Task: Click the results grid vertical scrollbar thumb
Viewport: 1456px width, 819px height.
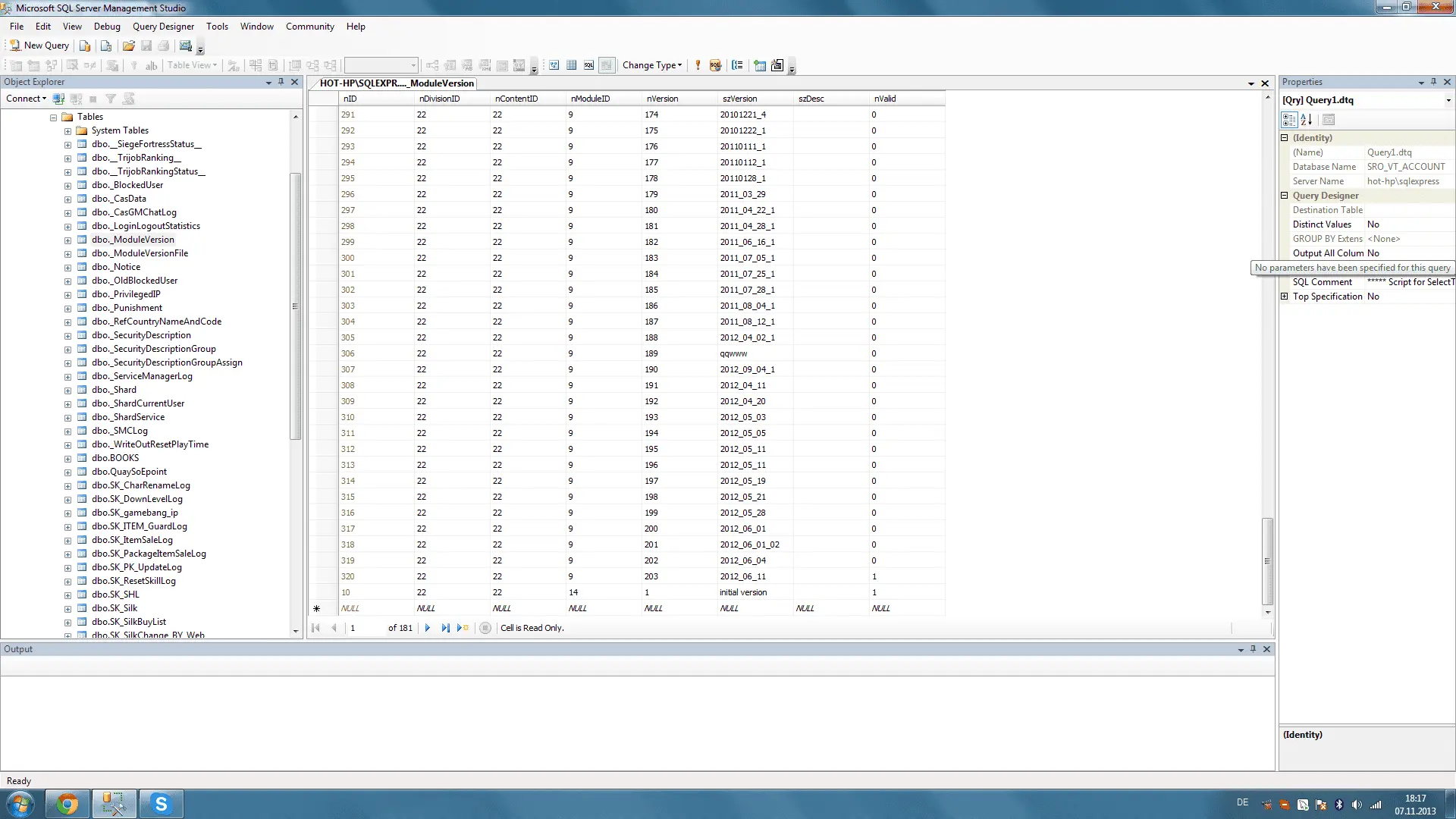Action: coord(1267,561)
